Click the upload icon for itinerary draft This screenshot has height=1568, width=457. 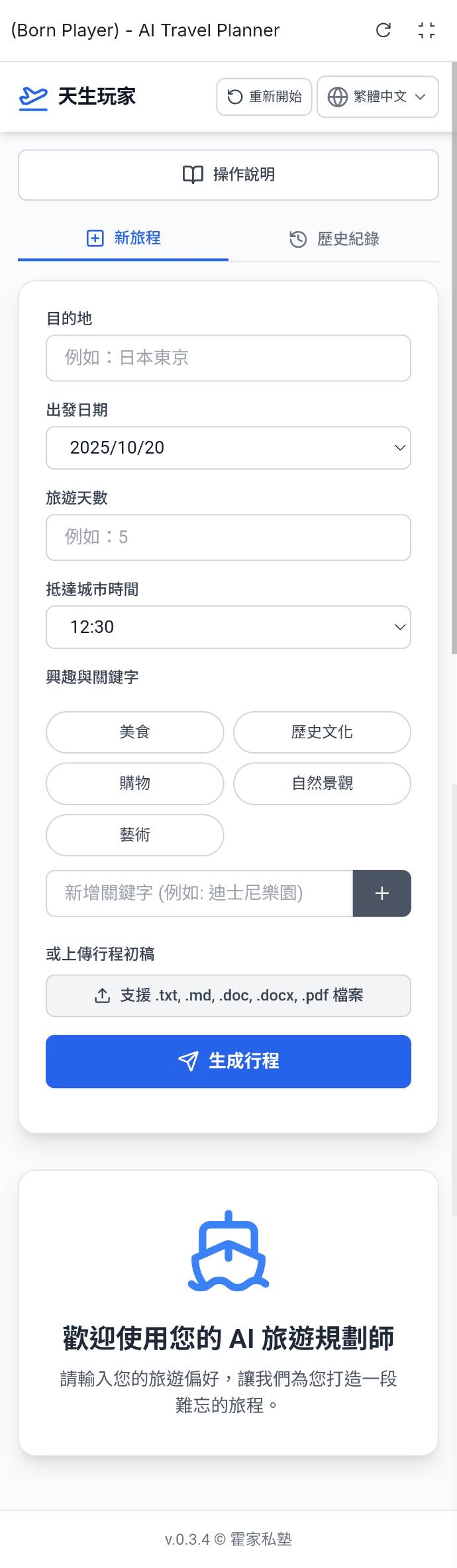(102, 995)
